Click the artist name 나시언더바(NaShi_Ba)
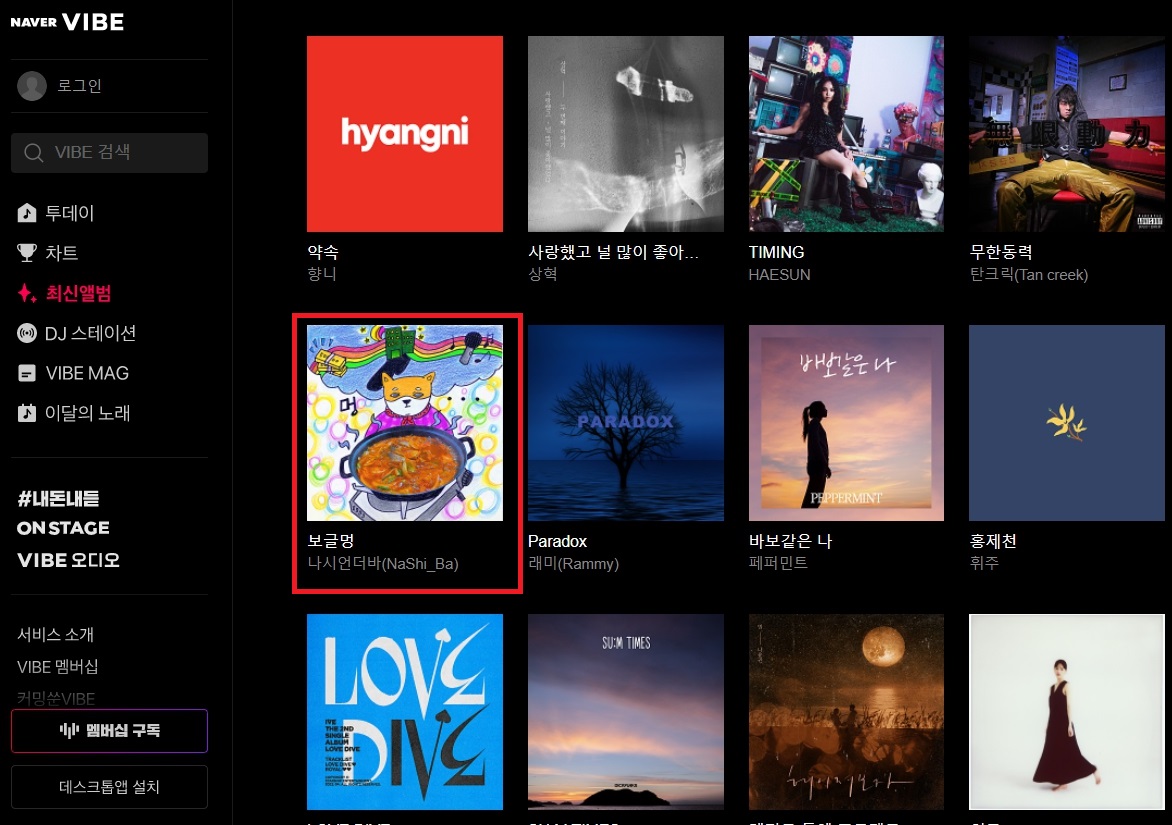 [383, 563]
